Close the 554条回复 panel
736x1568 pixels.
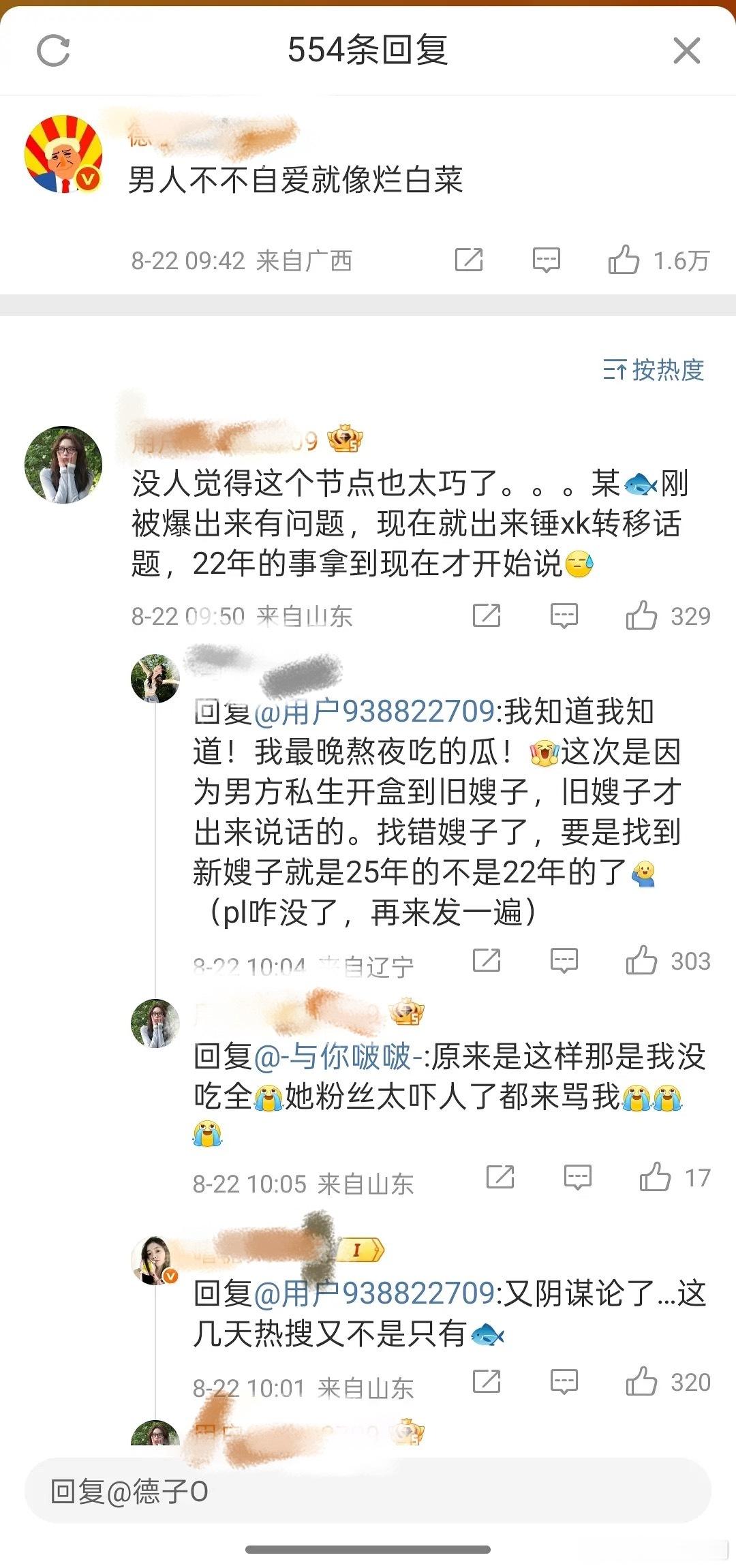[x=686, y=51]
